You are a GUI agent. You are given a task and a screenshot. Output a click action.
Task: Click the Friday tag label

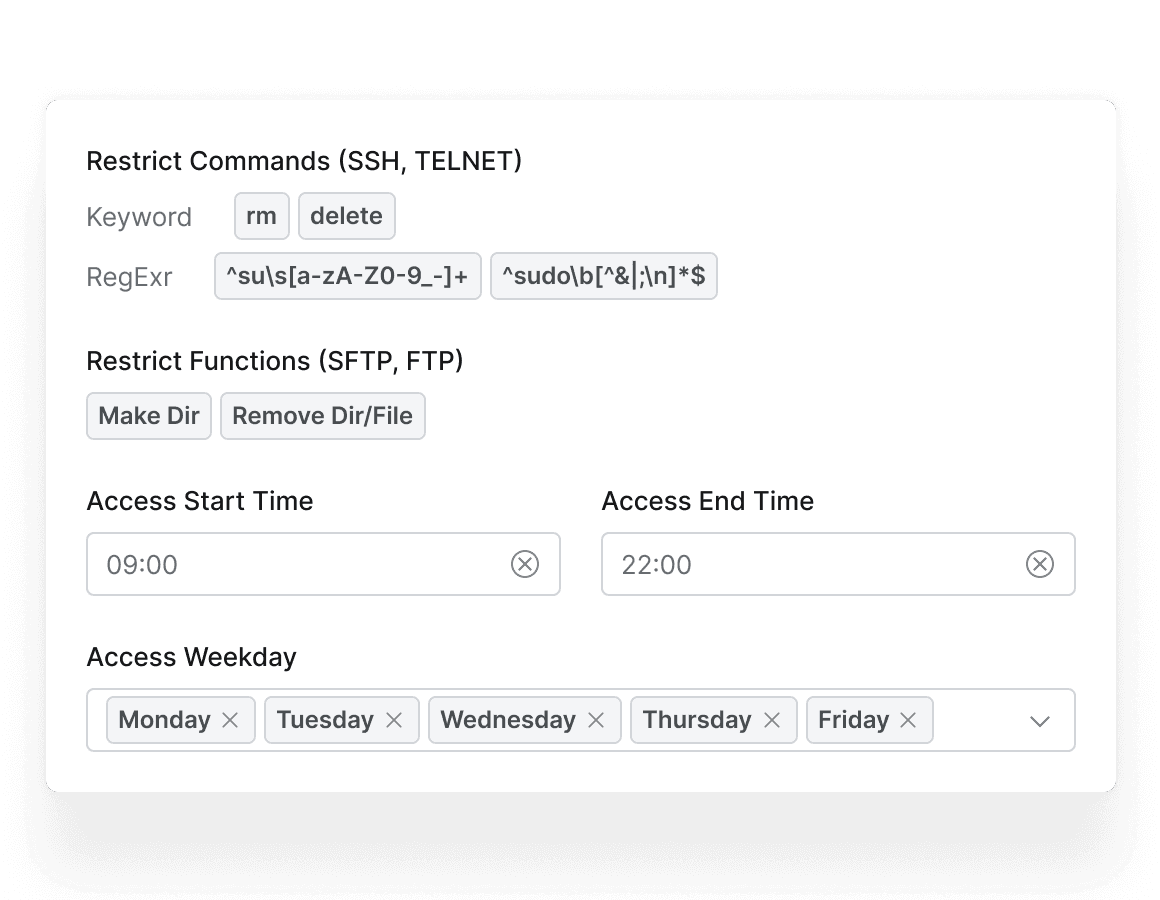click(853, 720)
